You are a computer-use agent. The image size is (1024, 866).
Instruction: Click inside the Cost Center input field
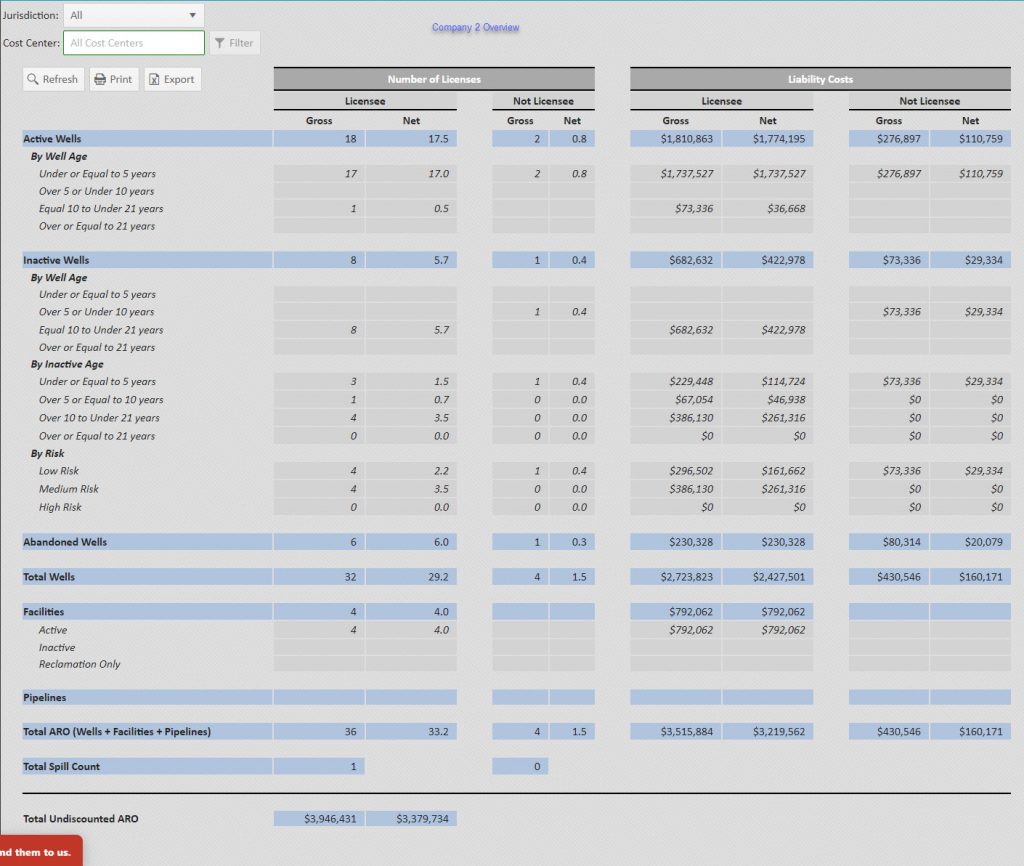pyautogui.click(x=133, y=43)
